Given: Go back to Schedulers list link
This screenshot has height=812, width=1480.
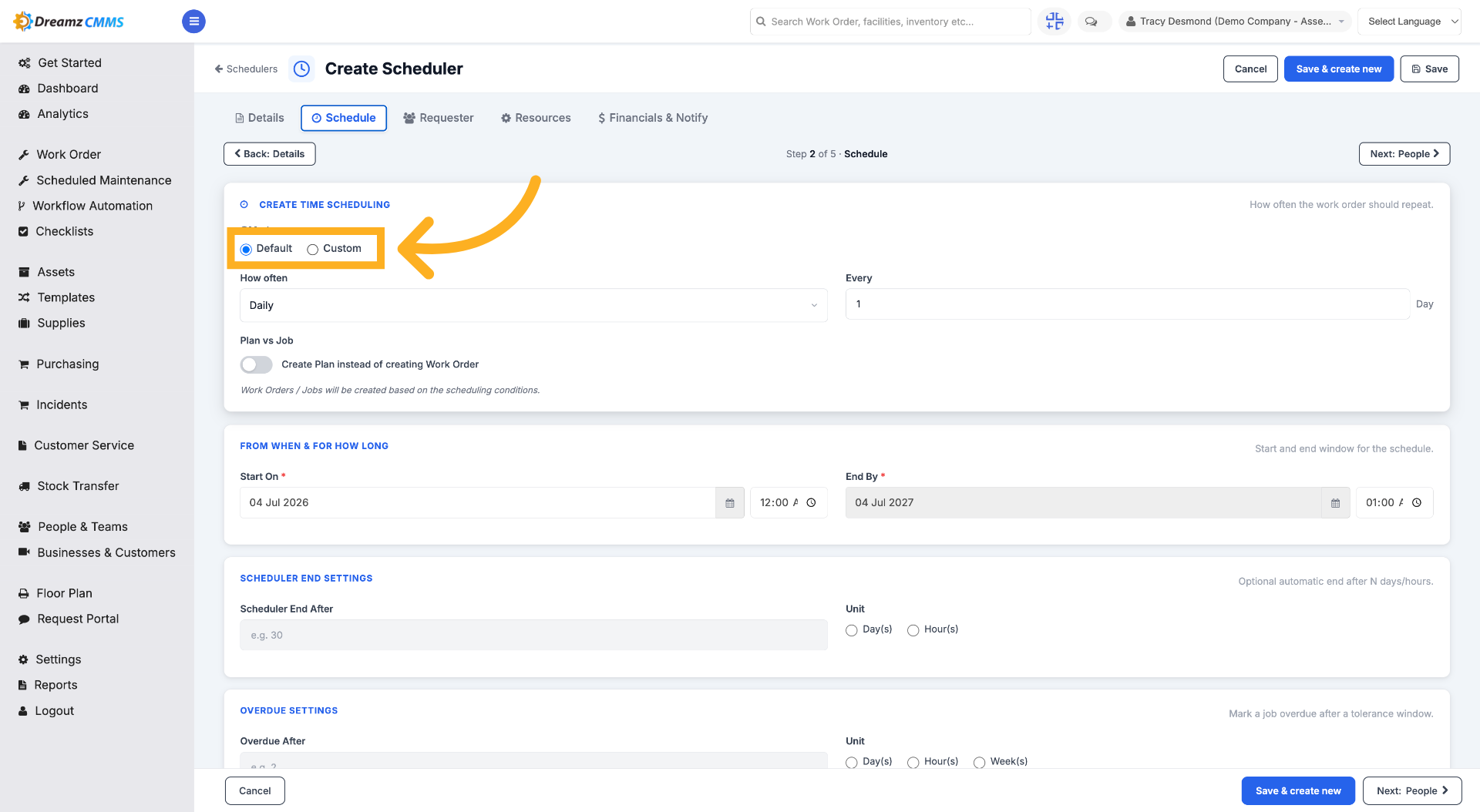Looking at the screenshot, I should [246, 69].
